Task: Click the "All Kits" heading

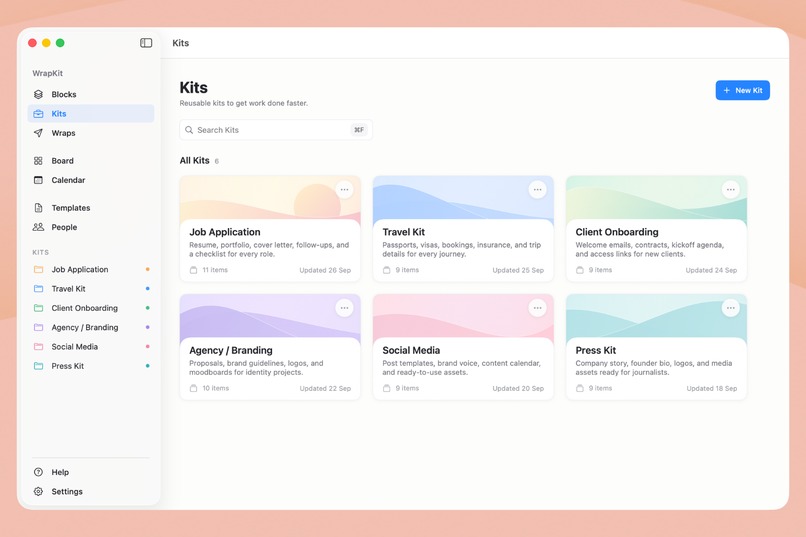Action: point(194,161)
